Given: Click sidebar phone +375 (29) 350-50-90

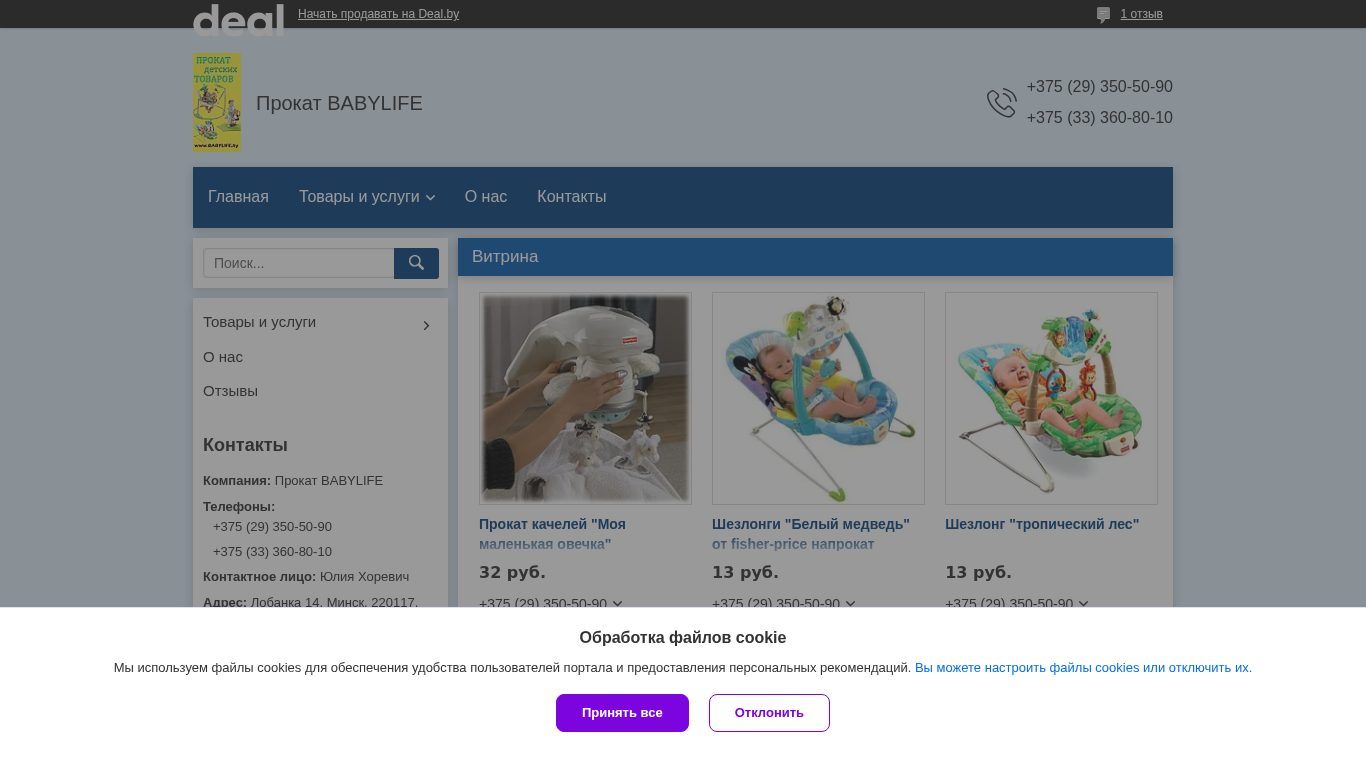Looking at the screenshot, I should [x=272, y=527].
